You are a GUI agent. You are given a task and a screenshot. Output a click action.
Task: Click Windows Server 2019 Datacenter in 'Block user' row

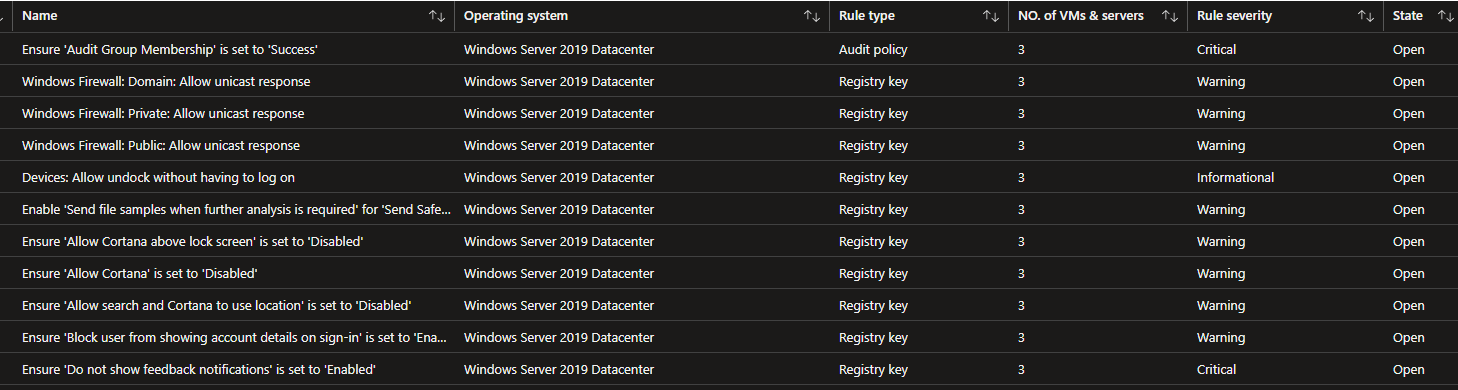point(559,337)
